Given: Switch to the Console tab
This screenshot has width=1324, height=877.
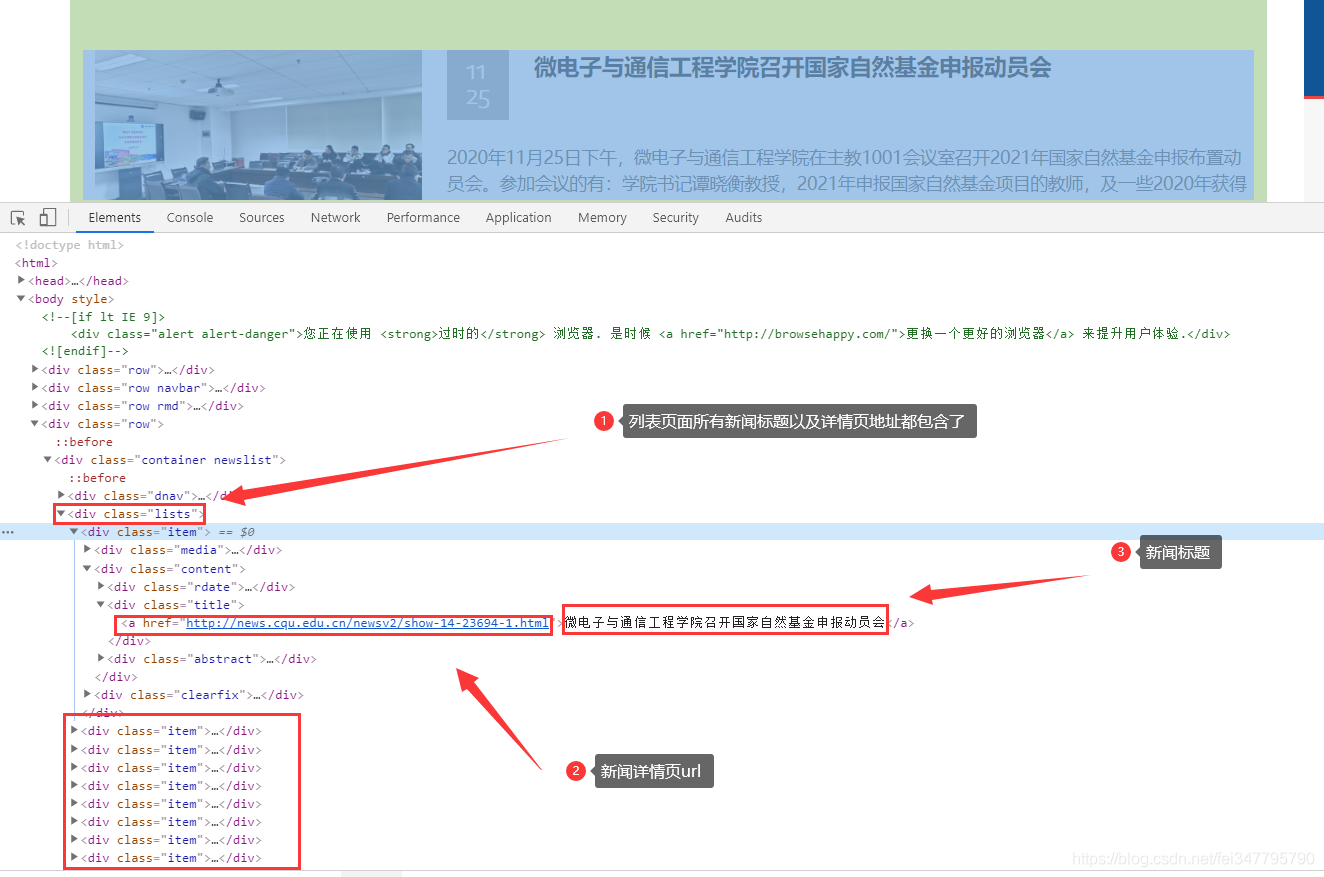Looking at the screenshot, I should [x=189, y=217].
